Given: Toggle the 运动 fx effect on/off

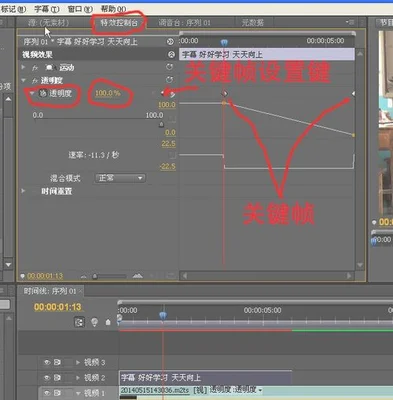Looking at the screenshot, I should tap(35, 68).
